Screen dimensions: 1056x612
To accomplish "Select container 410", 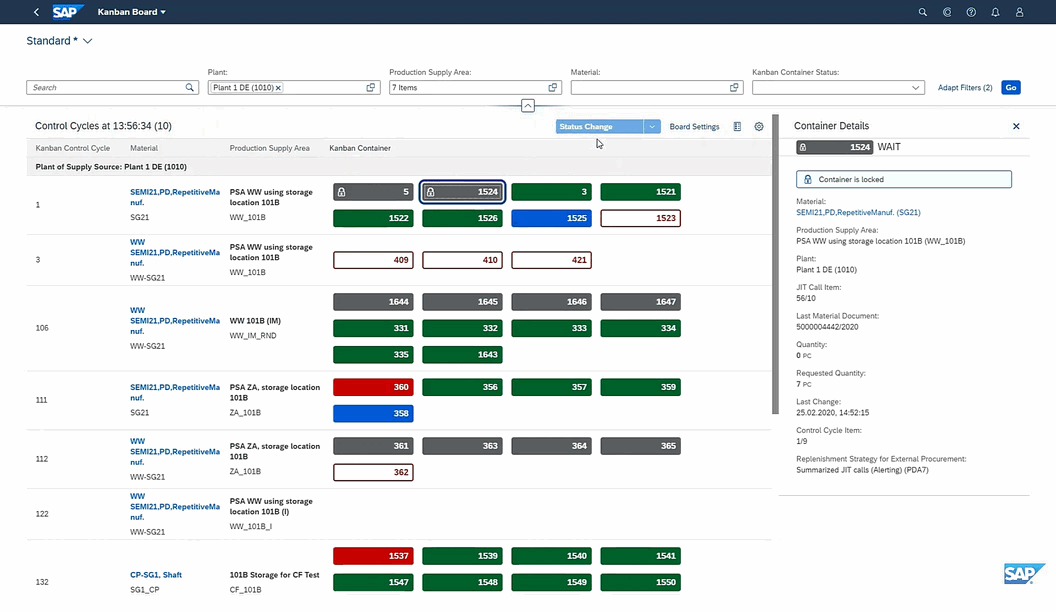I will coord(463,260).
